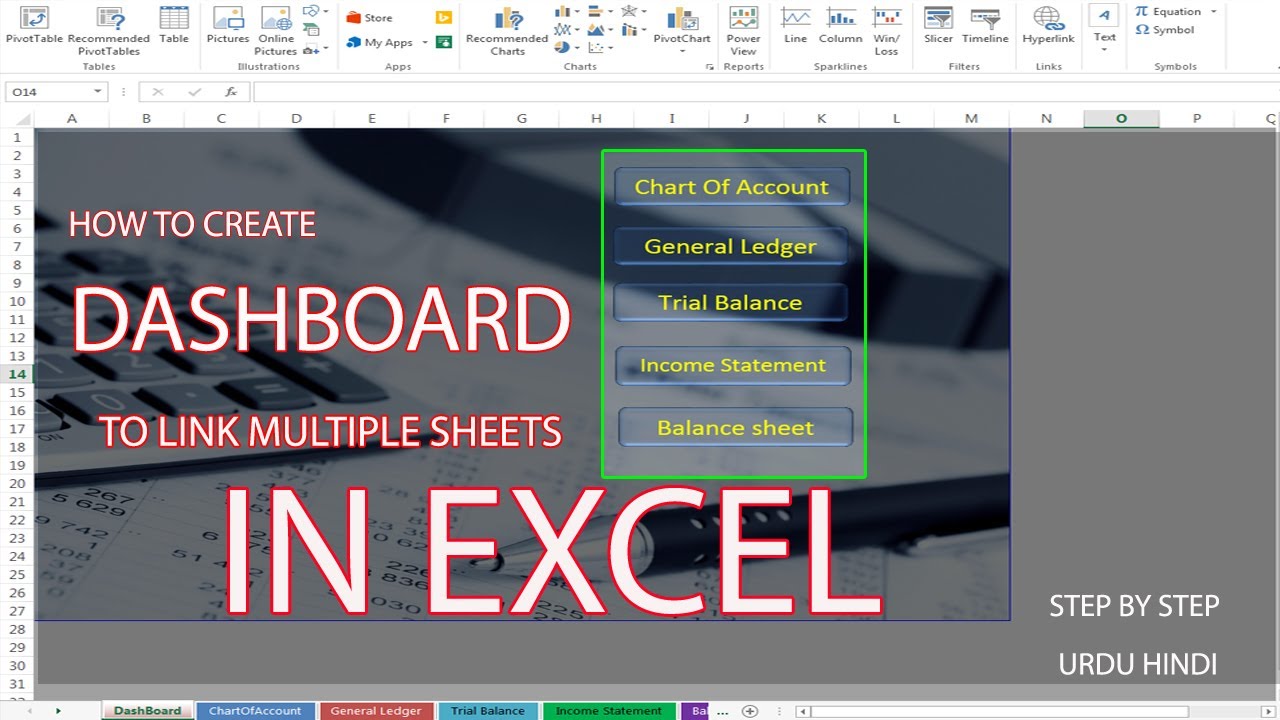Screen dimensions: 1280x720
Task: Open Bing Maps app icon
Action: pos(444,18)
